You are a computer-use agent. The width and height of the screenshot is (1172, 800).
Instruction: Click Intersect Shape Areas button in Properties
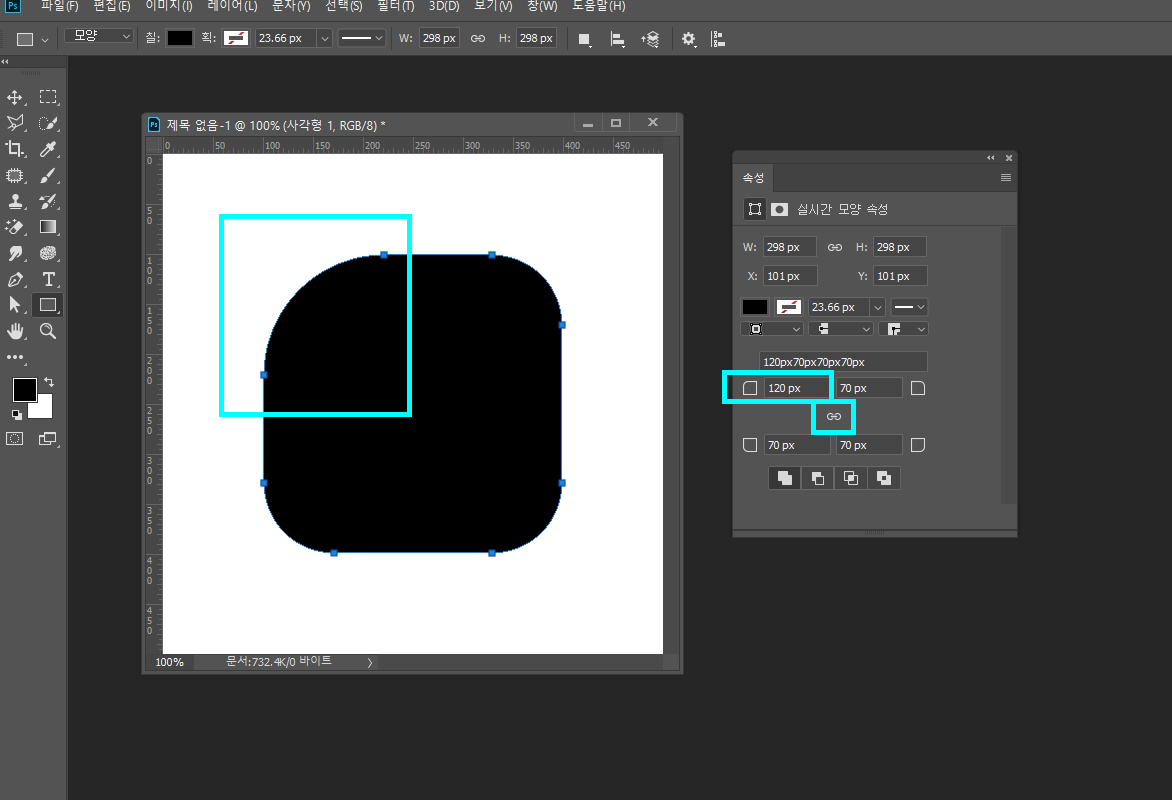click(x=851, y=479)
